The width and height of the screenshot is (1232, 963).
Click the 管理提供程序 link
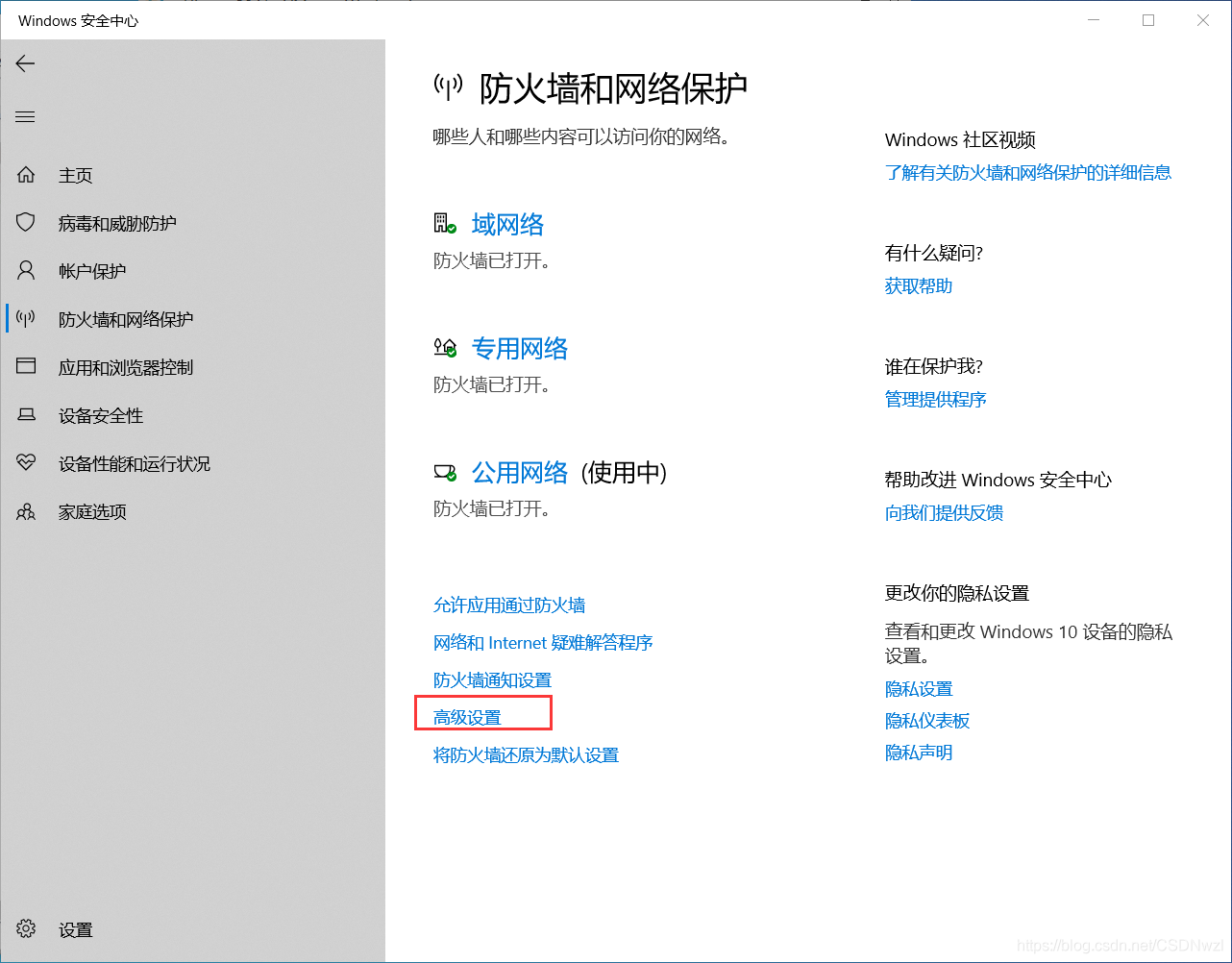click(936, 400)
